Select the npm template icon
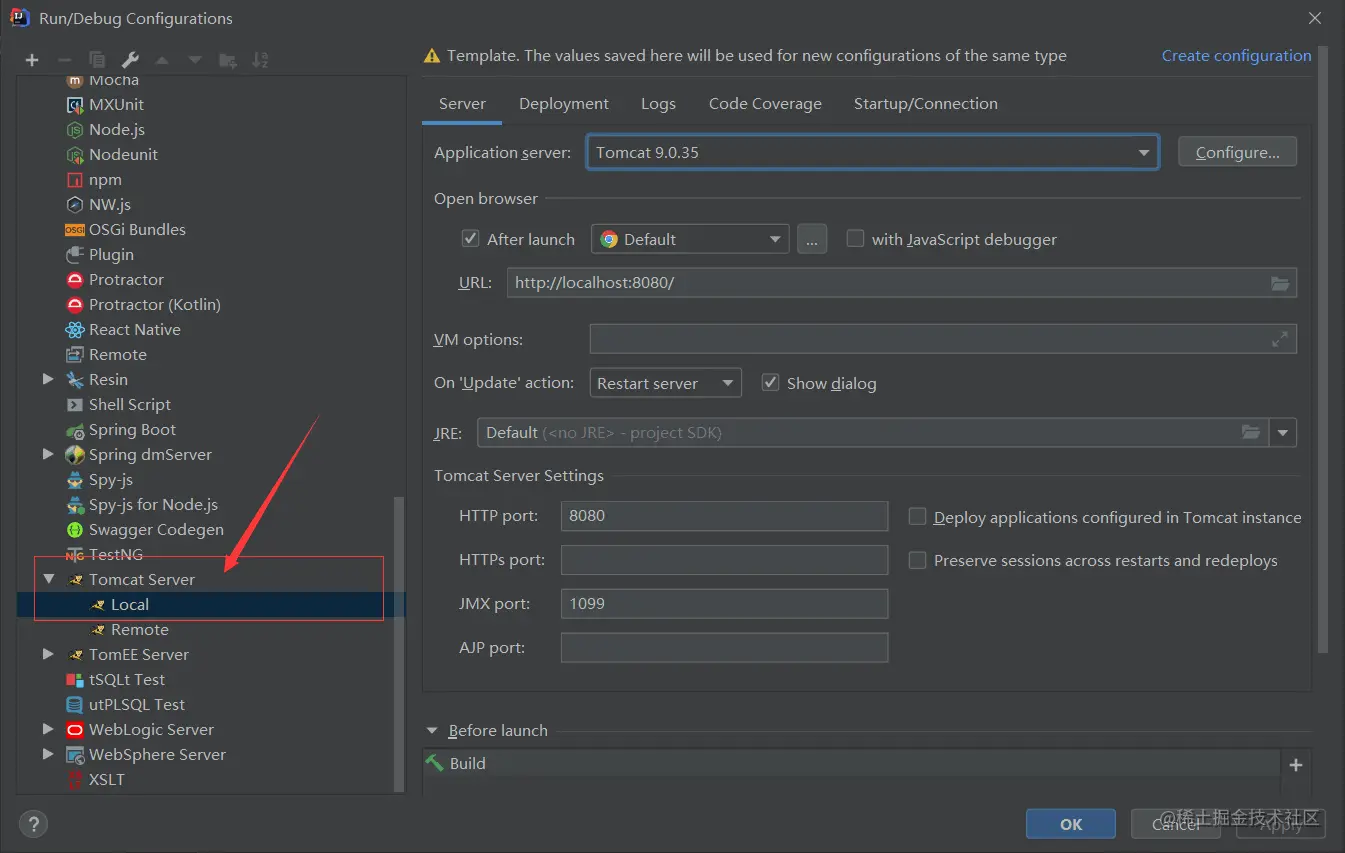Screen dimensions: 1345x853 click(x=74, y=180)
